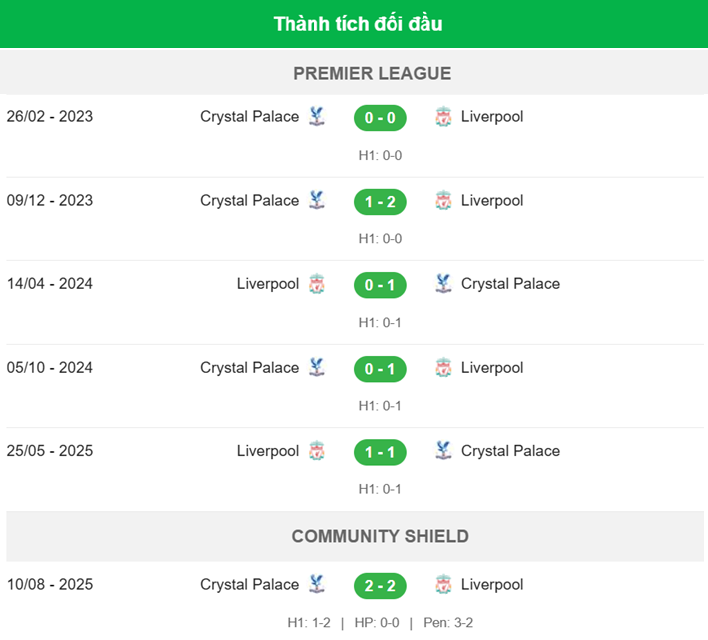Image resolution: width=708 pixels, height=640 pixels.
Task: Click Liverpool crest in 14/04-2024 match
Action: coord(317,284)
